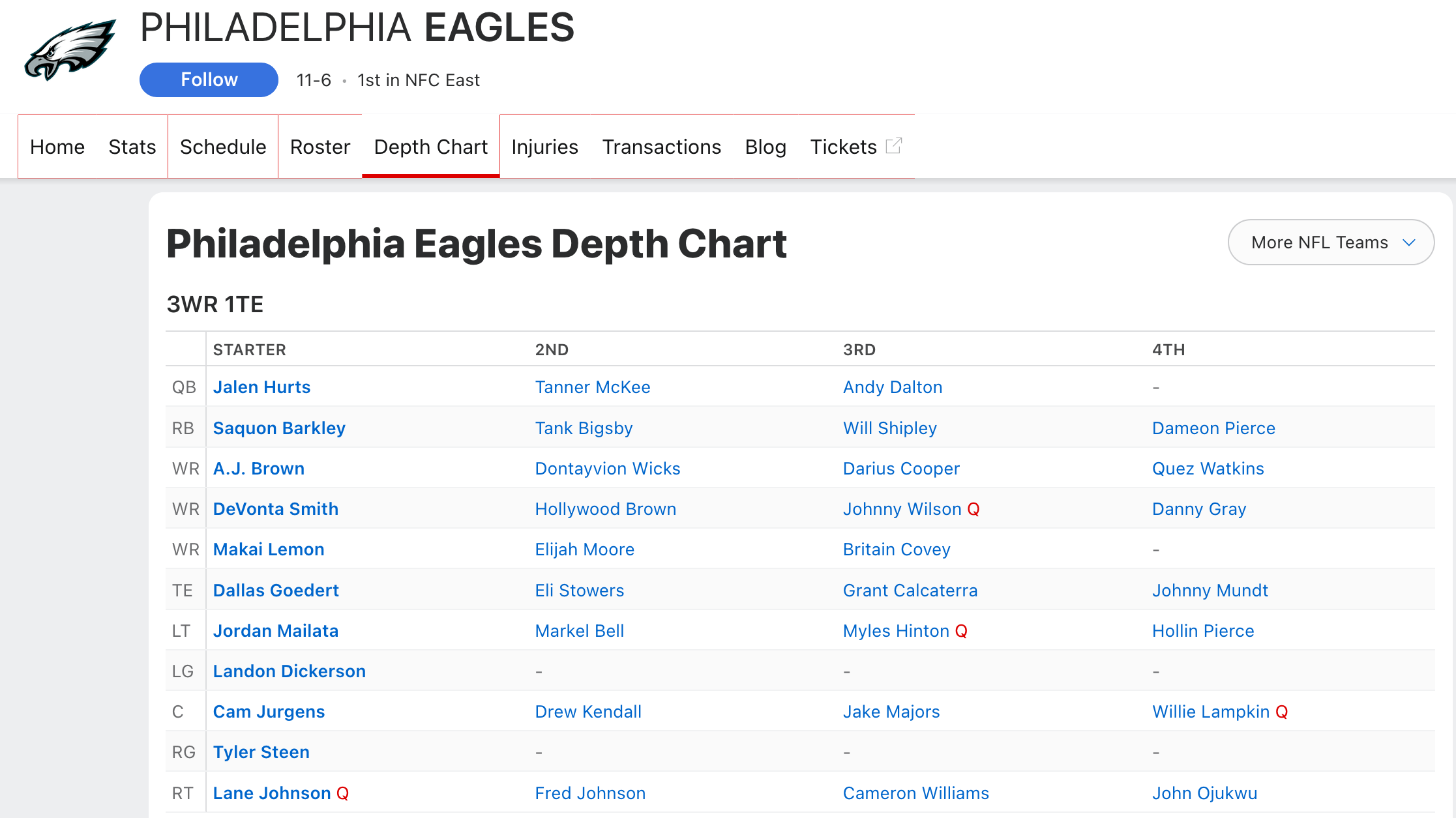Click the Dameon Pierce link
This screenshot has height=818, width=1456.
pos(1213,428)
